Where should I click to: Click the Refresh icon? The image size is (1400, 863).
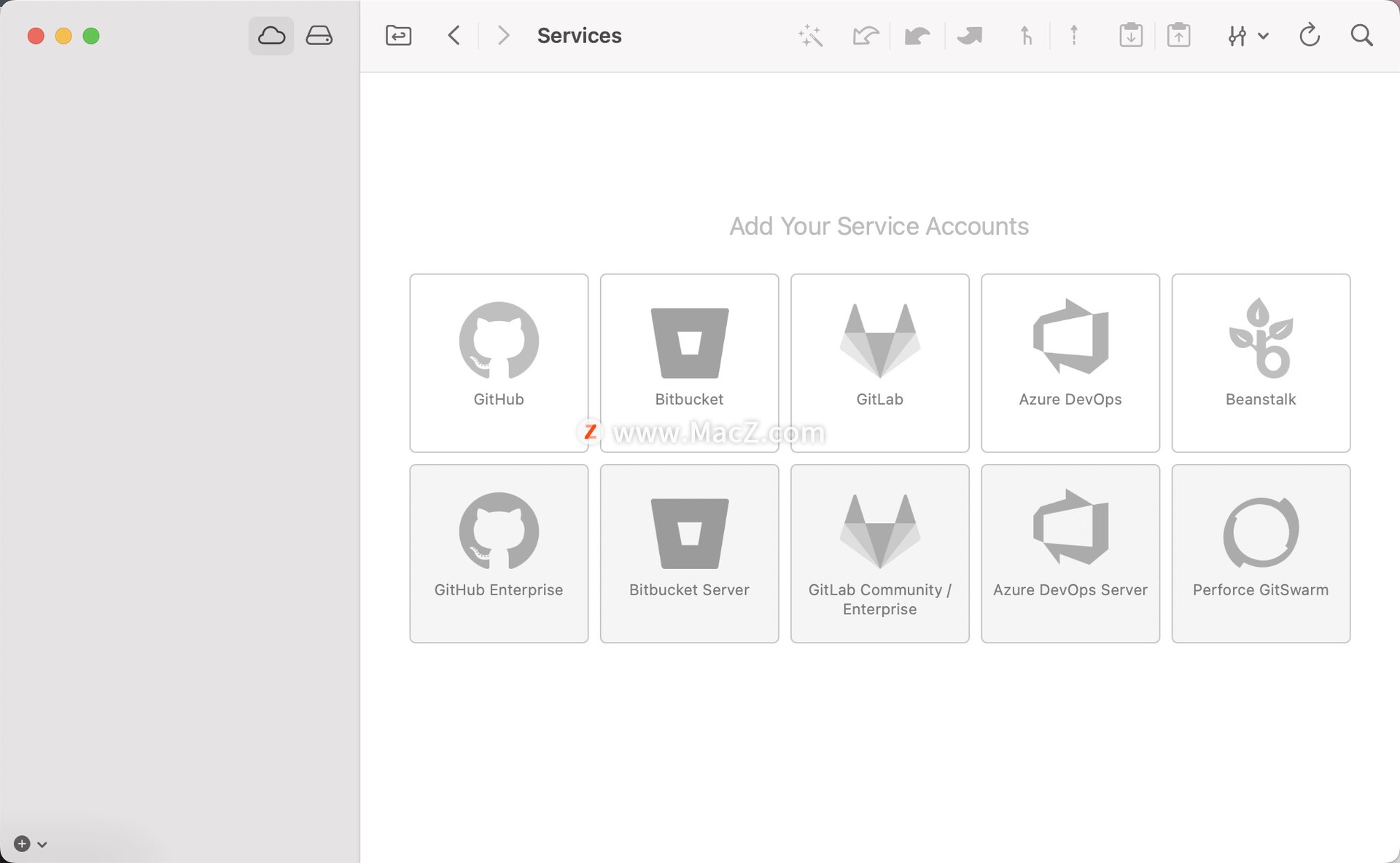(x=1310, y=35)
